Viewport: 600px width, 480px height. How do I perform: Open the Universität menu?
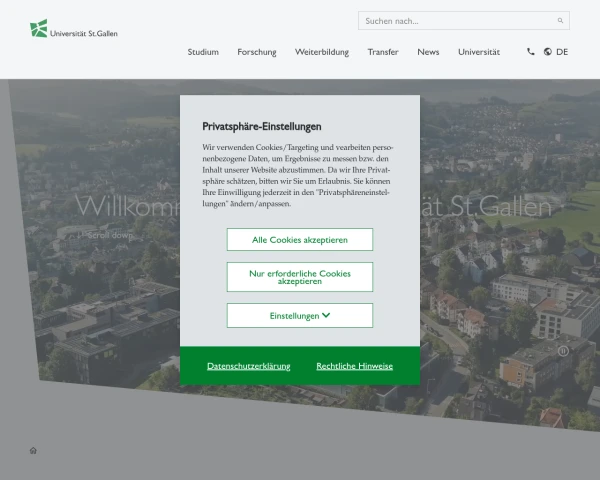click(x=479, y=52)
